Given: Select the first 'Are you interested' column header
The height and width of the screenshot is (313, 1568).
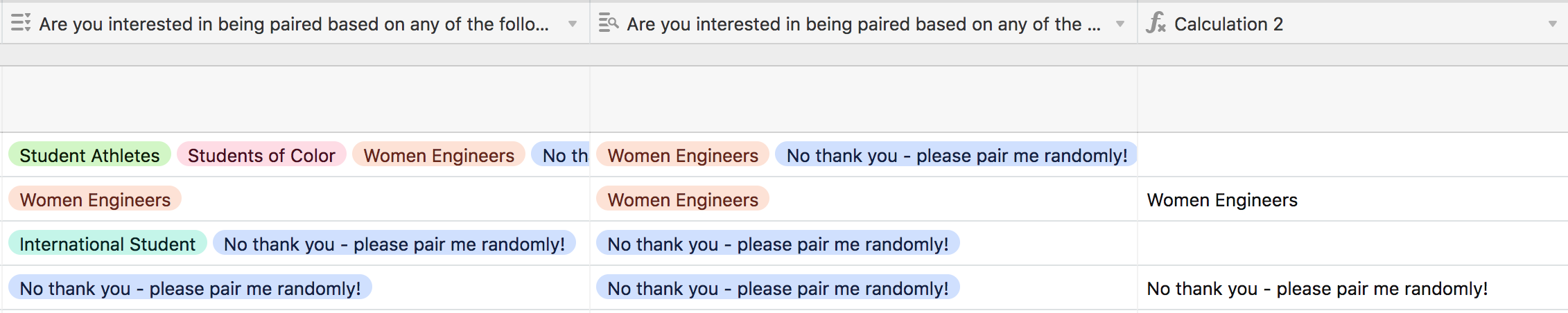Looking at the screenshot, I should [295, 24].
